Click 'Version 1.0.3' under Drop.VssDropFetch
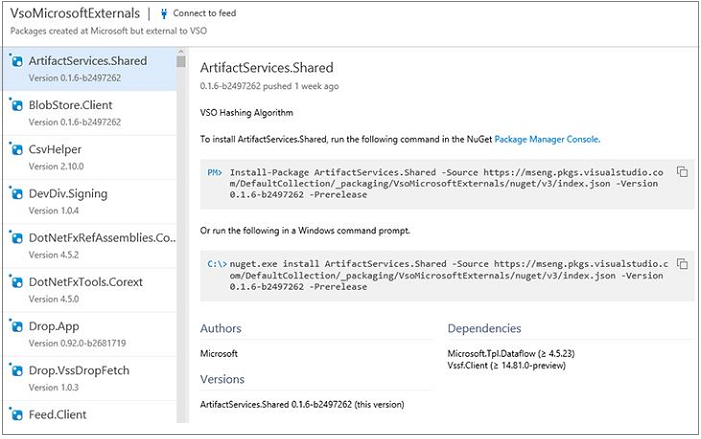The width and height of the screenshot is (701, 439). [54, 388]
